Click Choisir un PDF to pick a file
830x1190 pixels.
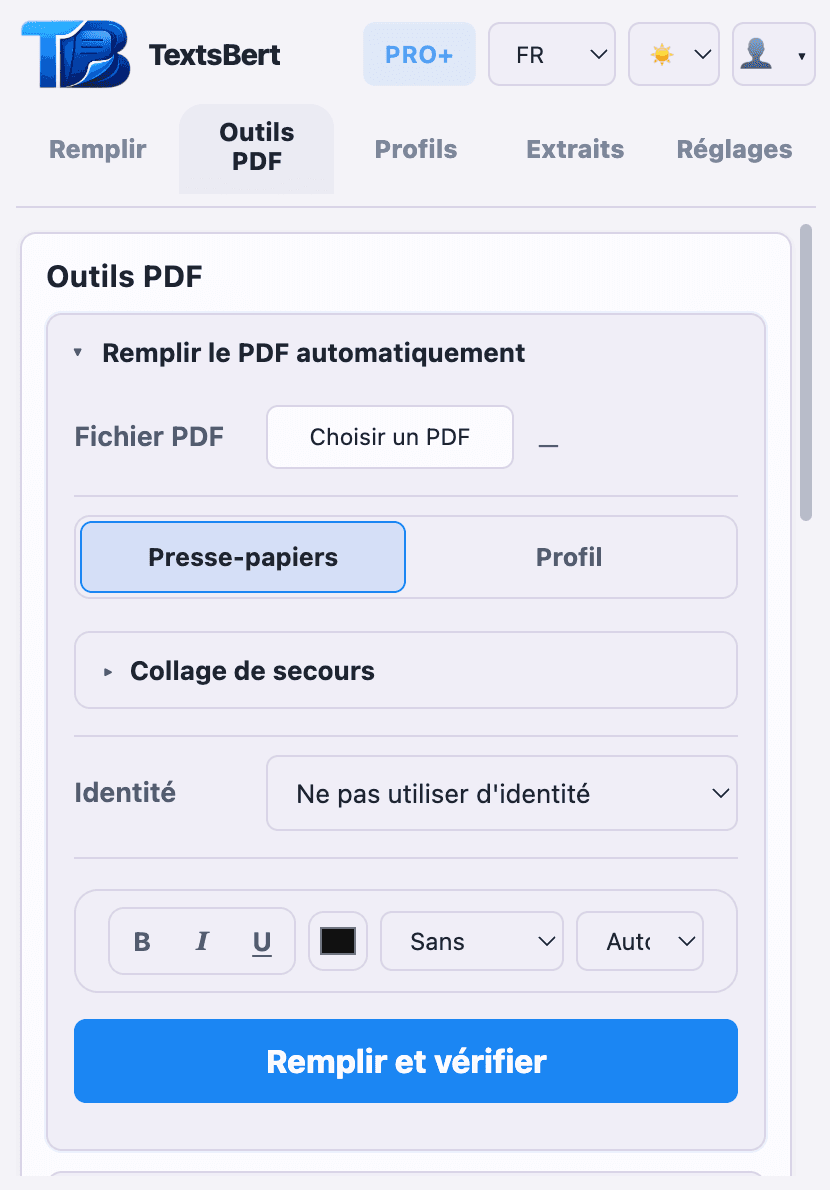389,437
